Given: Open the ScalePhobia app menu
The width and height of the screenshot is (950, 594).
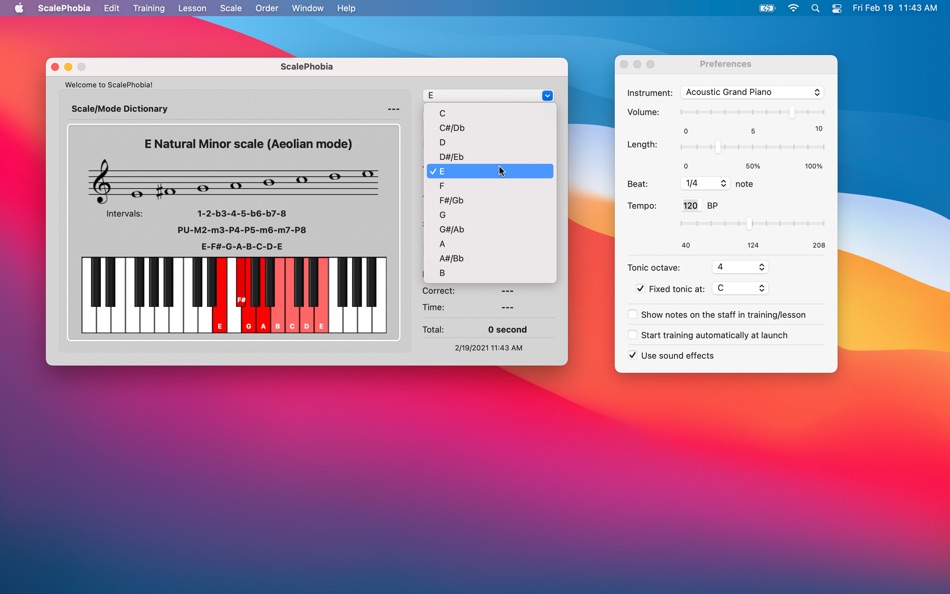Looking at the screenshot, I should pos(64,8).
